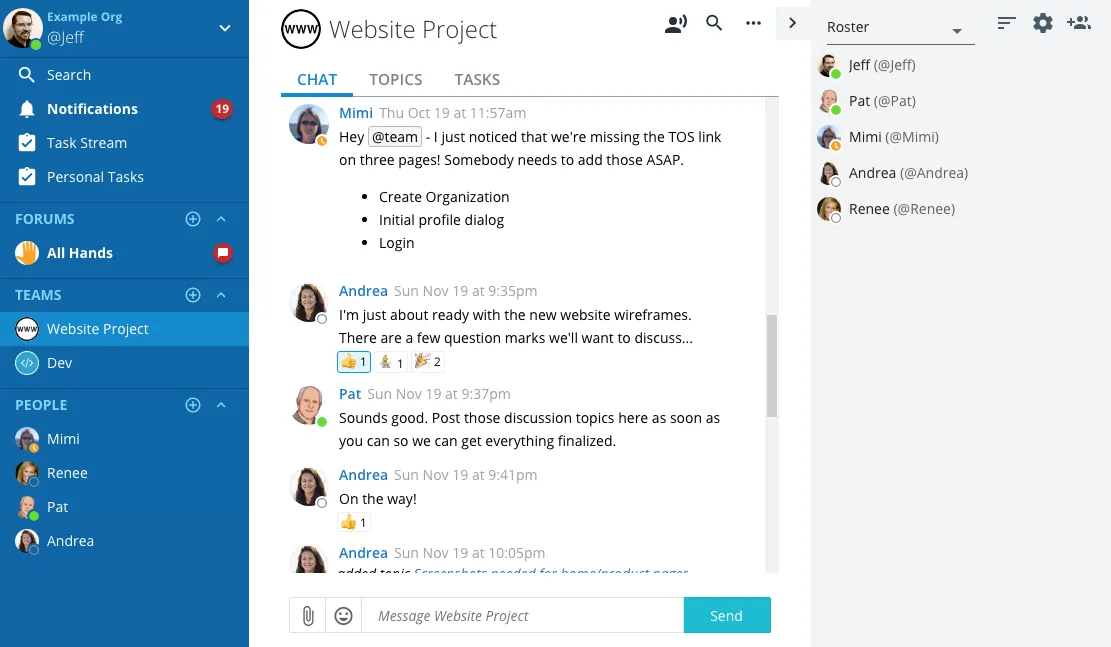Click the add people icon in roster panel
Image resolution: width=1111 pixels, height=647 pixels.
coord(1079,23)
